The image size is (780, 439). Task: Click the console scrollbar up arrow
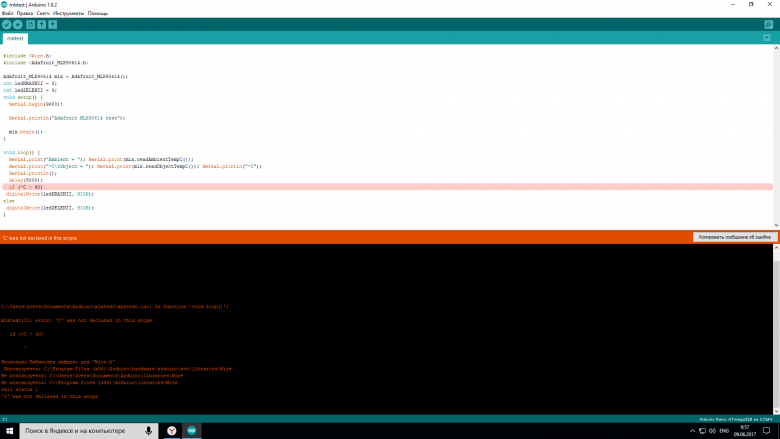776,248
